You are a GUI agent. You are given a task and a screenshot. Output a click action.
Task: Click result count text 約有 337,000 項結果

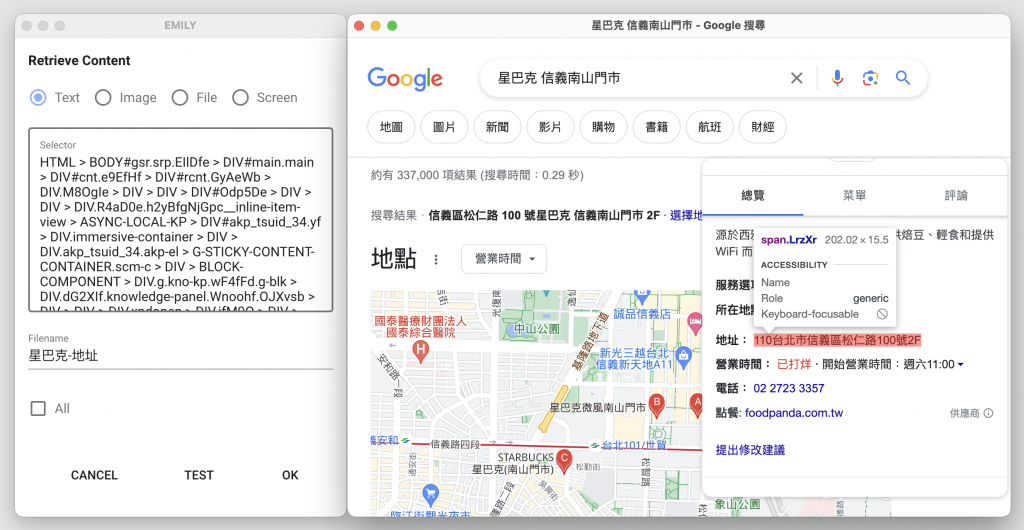tap(424, 175)
